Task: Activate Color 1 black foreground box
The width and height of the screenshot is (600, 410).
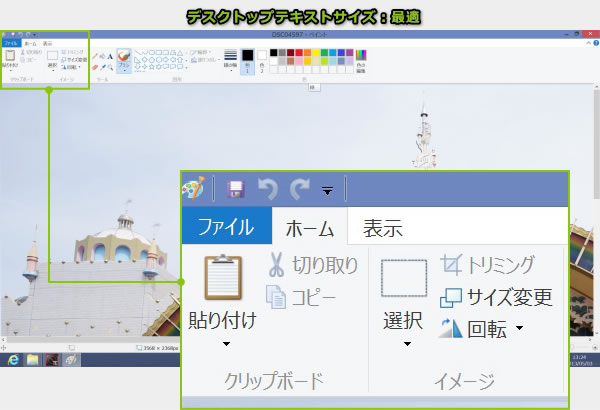Action: 247,61
